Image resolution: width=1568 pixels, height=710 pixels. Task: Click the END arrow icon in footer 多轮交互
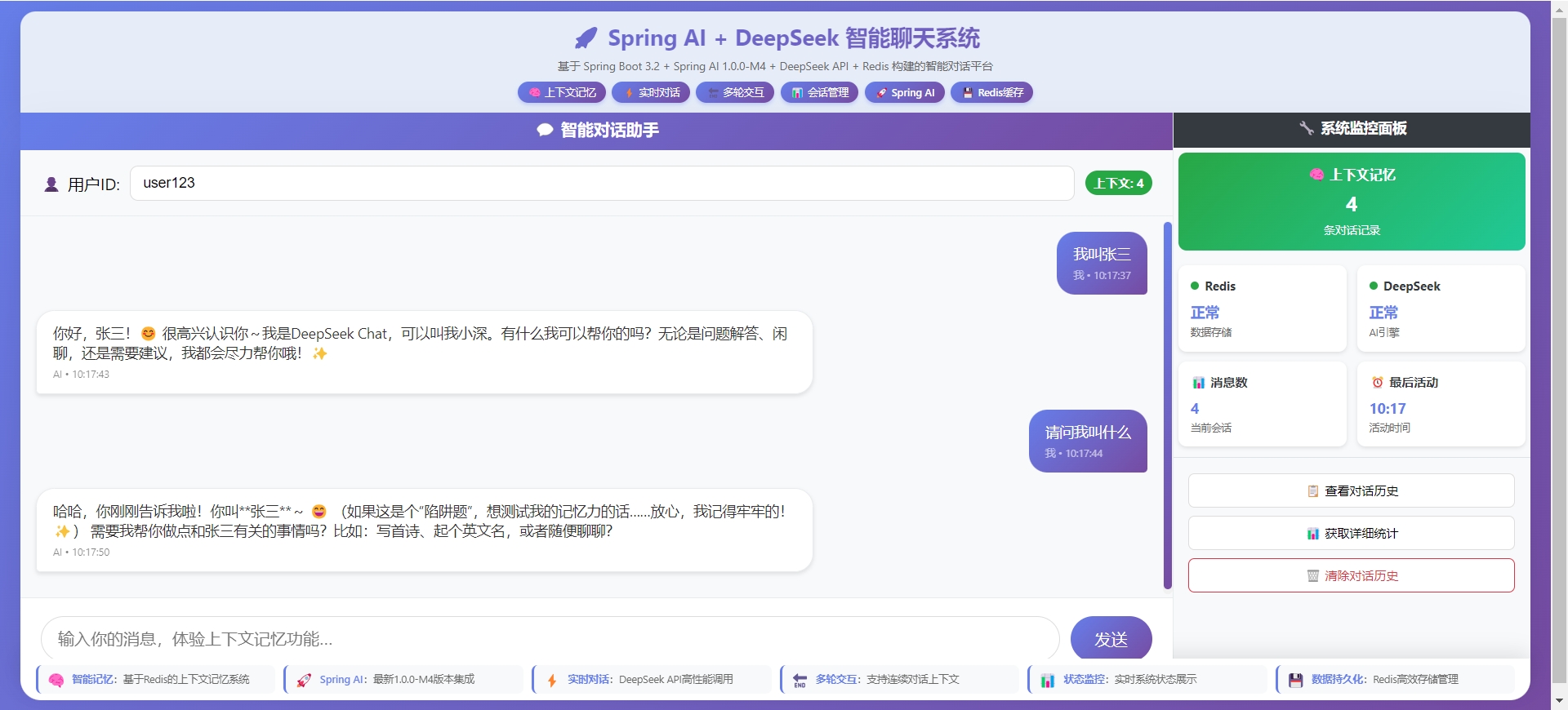[x=800, y=680]
